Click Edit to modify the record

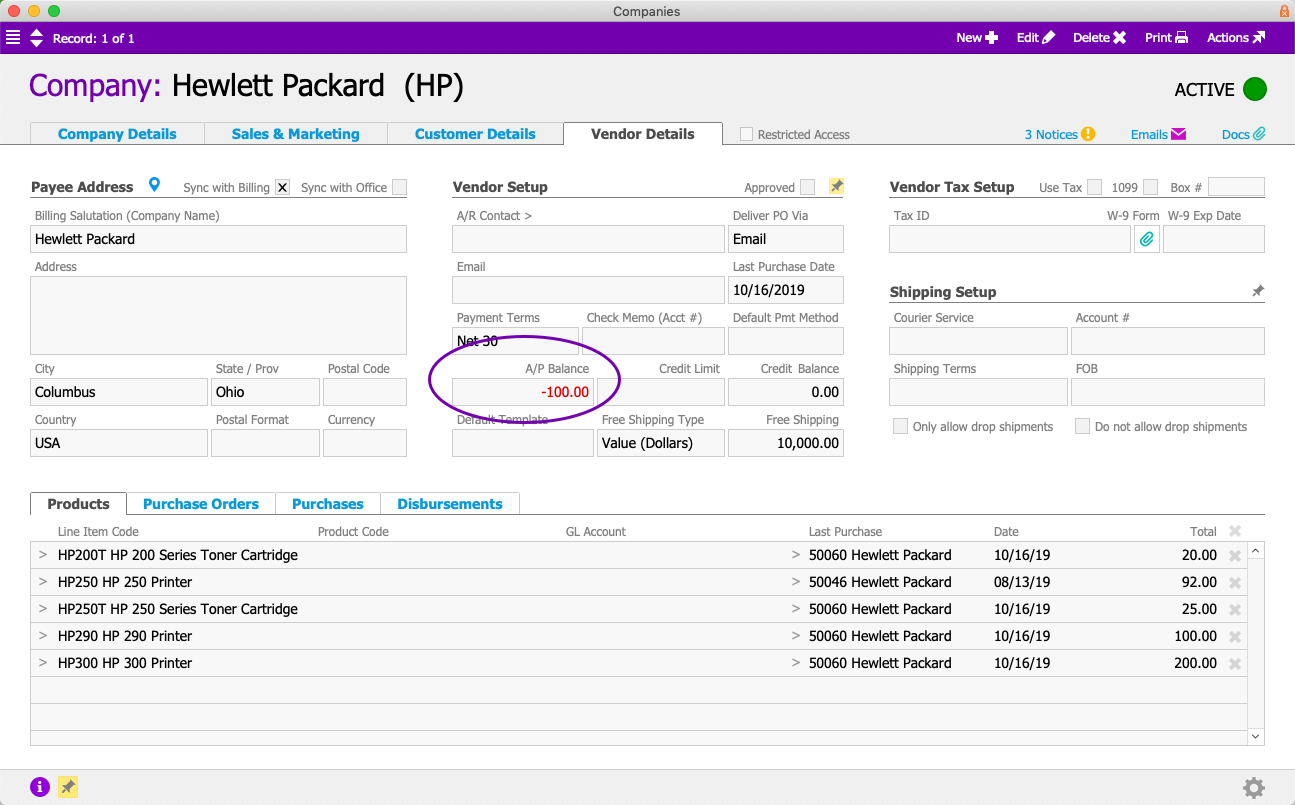(x=1036, y=38)
